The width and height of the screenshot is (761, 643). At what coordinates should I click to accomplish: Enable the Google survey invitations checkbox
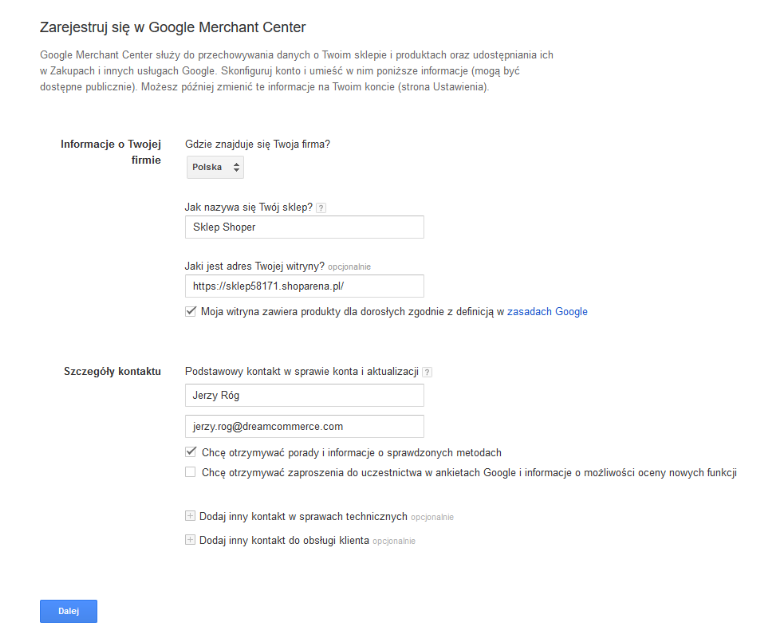coord(191,472)
